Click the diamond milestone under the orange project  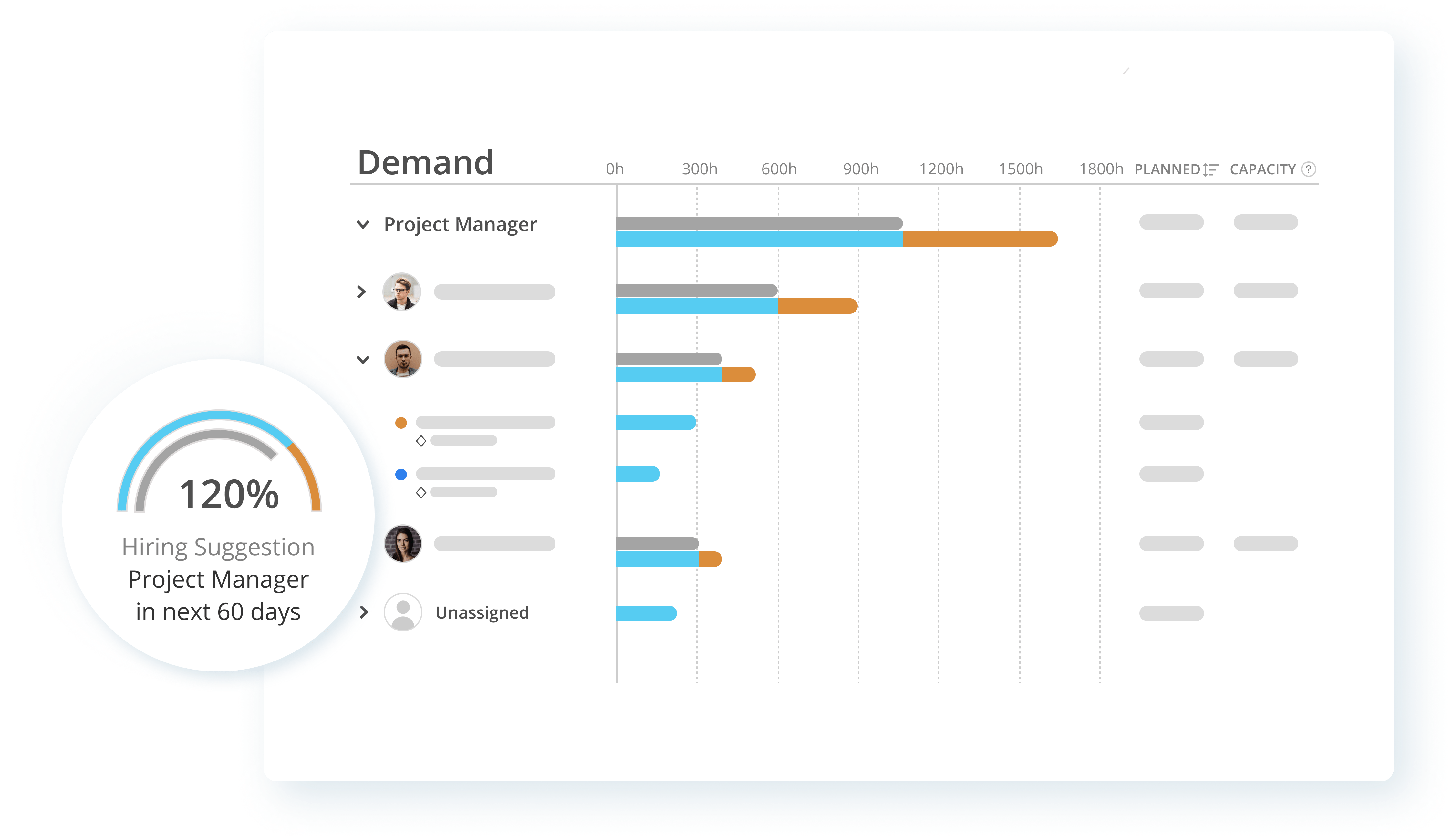(421, 440)
